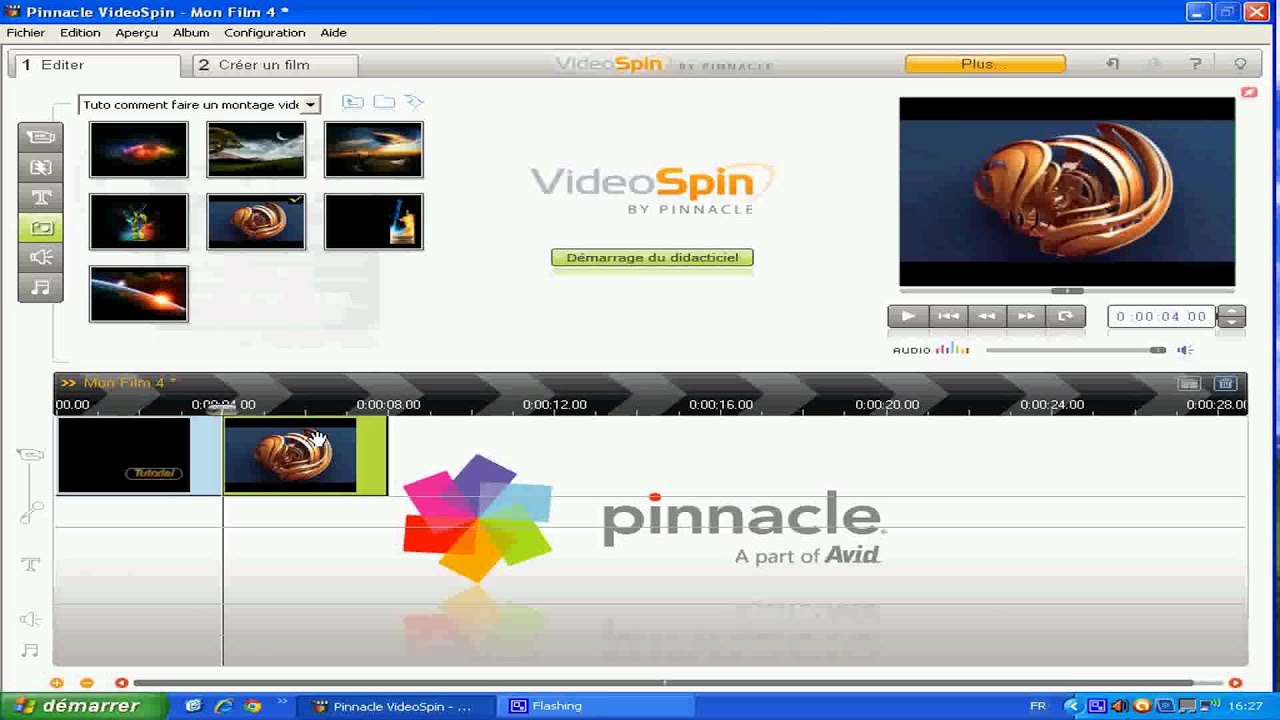Click the FR language indicator in tray
The height and width of the screenshot is (720, 1280).
1038,706
